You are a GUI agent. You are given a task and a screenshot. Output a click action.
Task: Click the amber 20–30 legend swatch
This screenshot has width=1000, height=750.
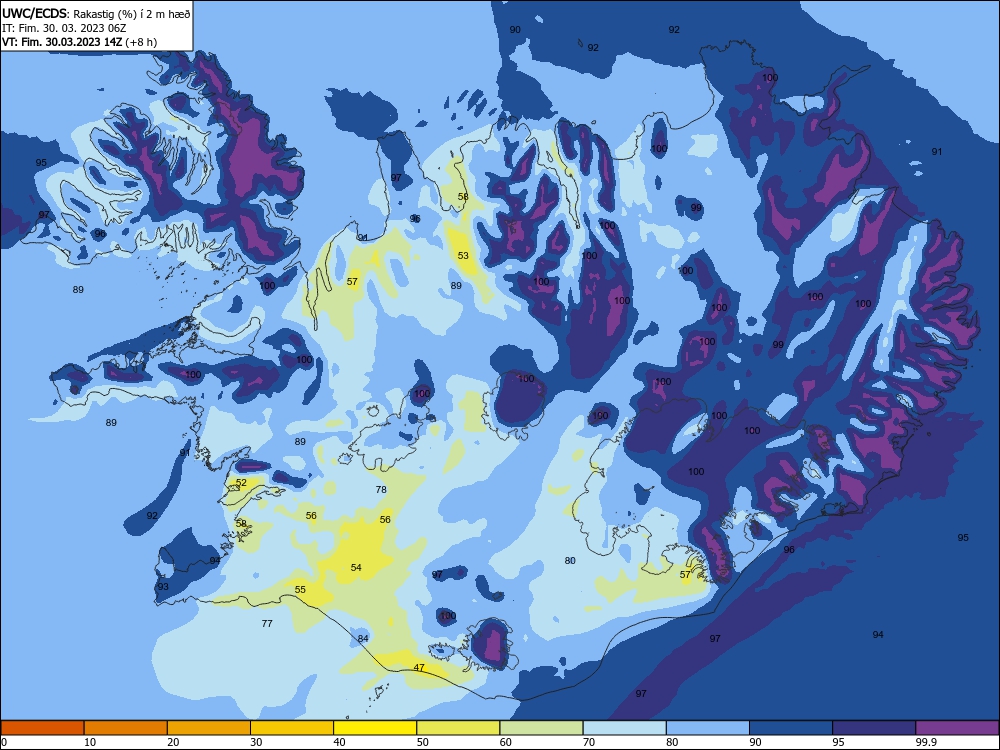(209, 728)
